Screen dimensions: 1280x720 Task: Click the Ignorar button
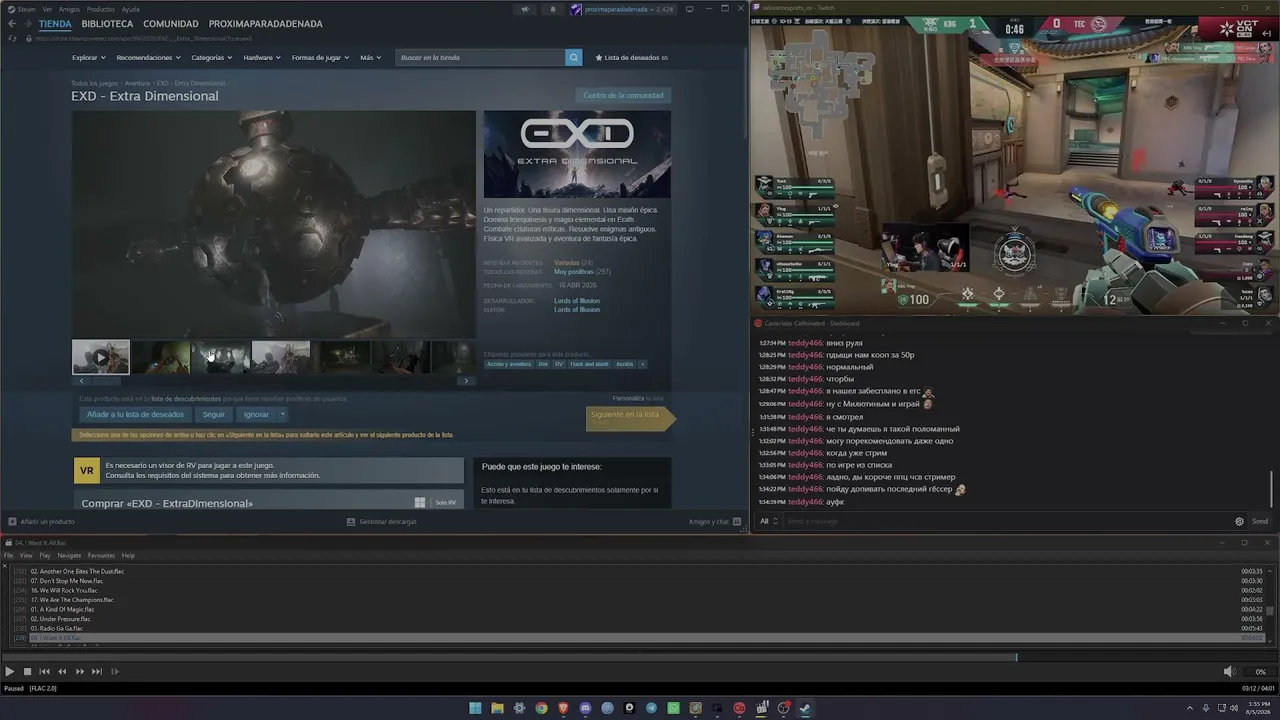point(256,414)
